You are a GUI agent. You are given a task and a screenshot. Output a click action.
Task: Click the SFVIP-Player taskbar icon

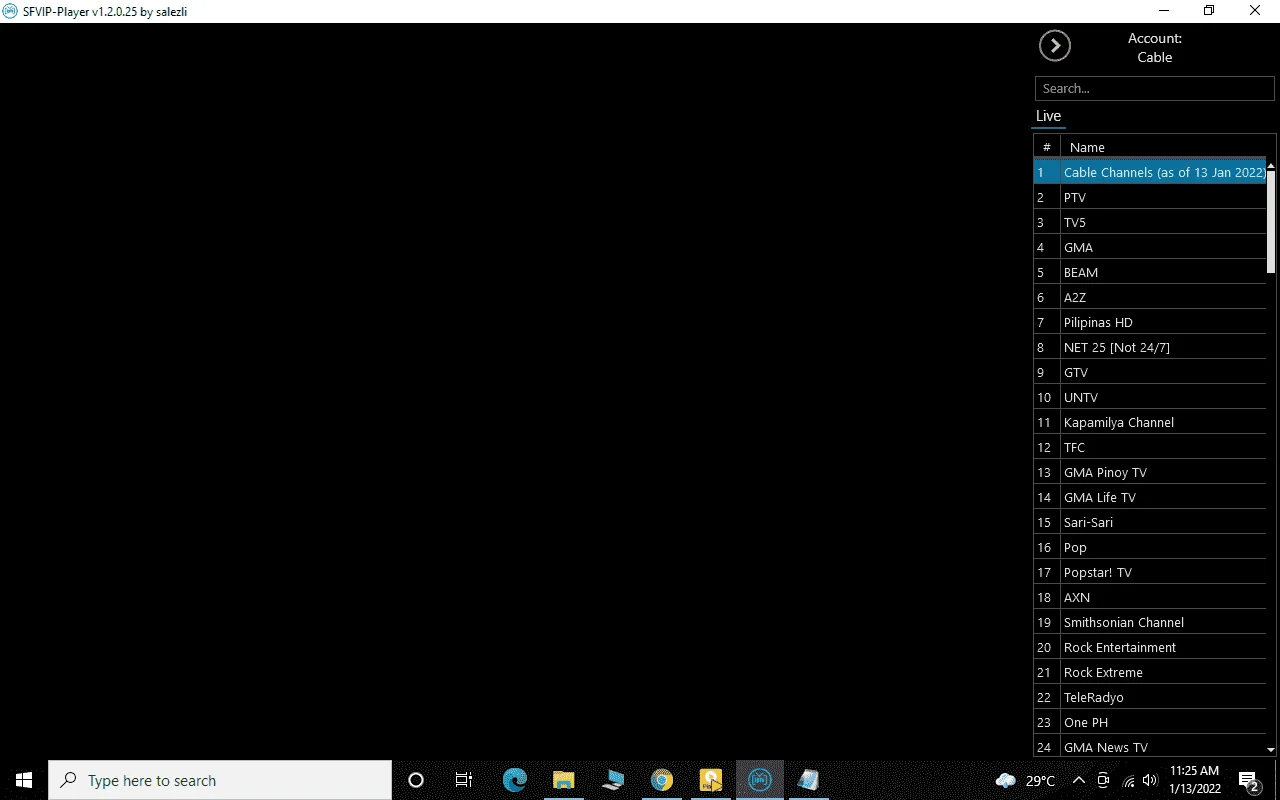[760, 780]
